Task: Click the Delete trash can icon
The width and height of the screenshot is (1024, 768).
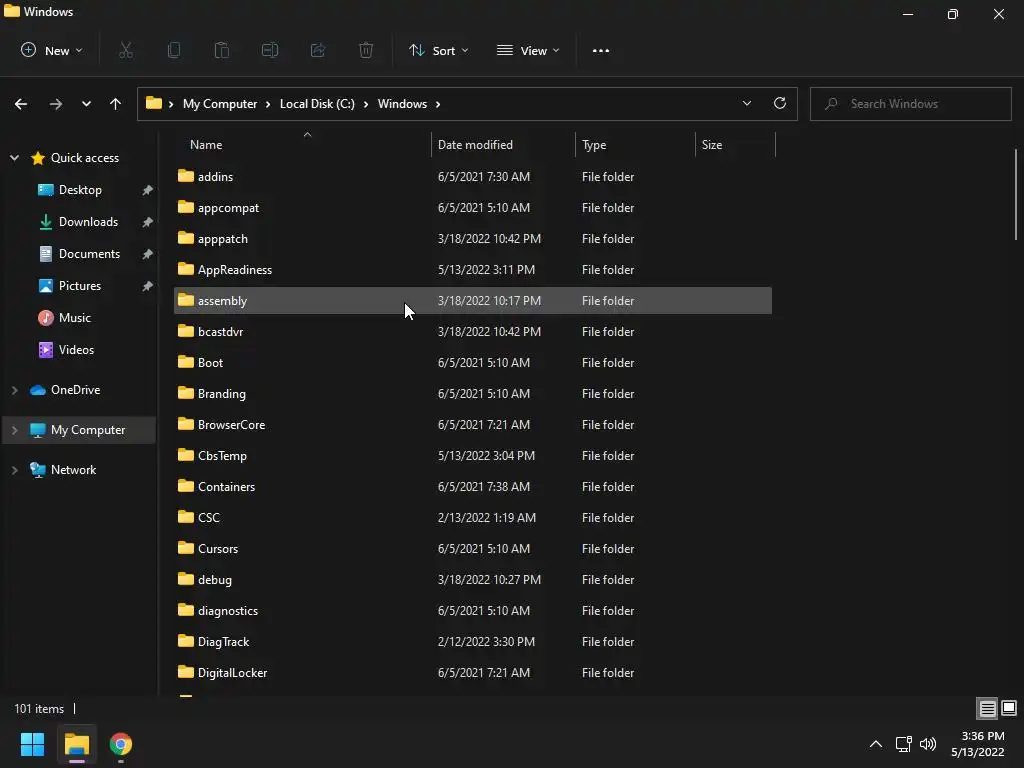Action: click(x=366, y=50)
